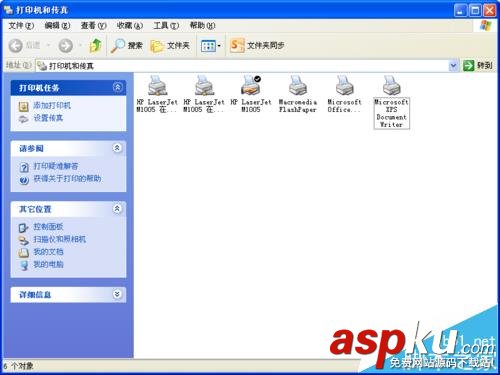
Task: Open 我的文档 (My Documents) link
Action: pos(48,252)
